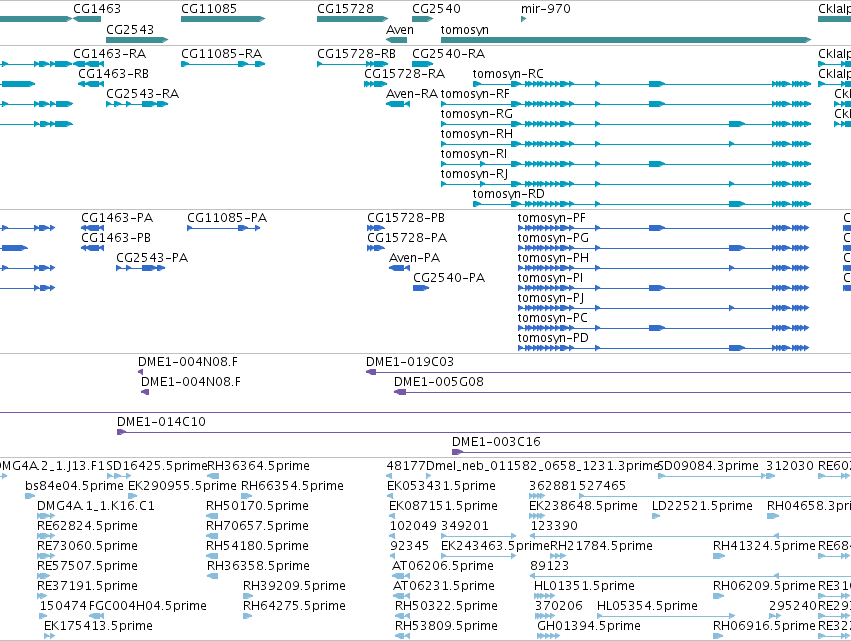Select protein tomosyn-PF
This screenshot has height=641, width=851.
coord(663,228)
